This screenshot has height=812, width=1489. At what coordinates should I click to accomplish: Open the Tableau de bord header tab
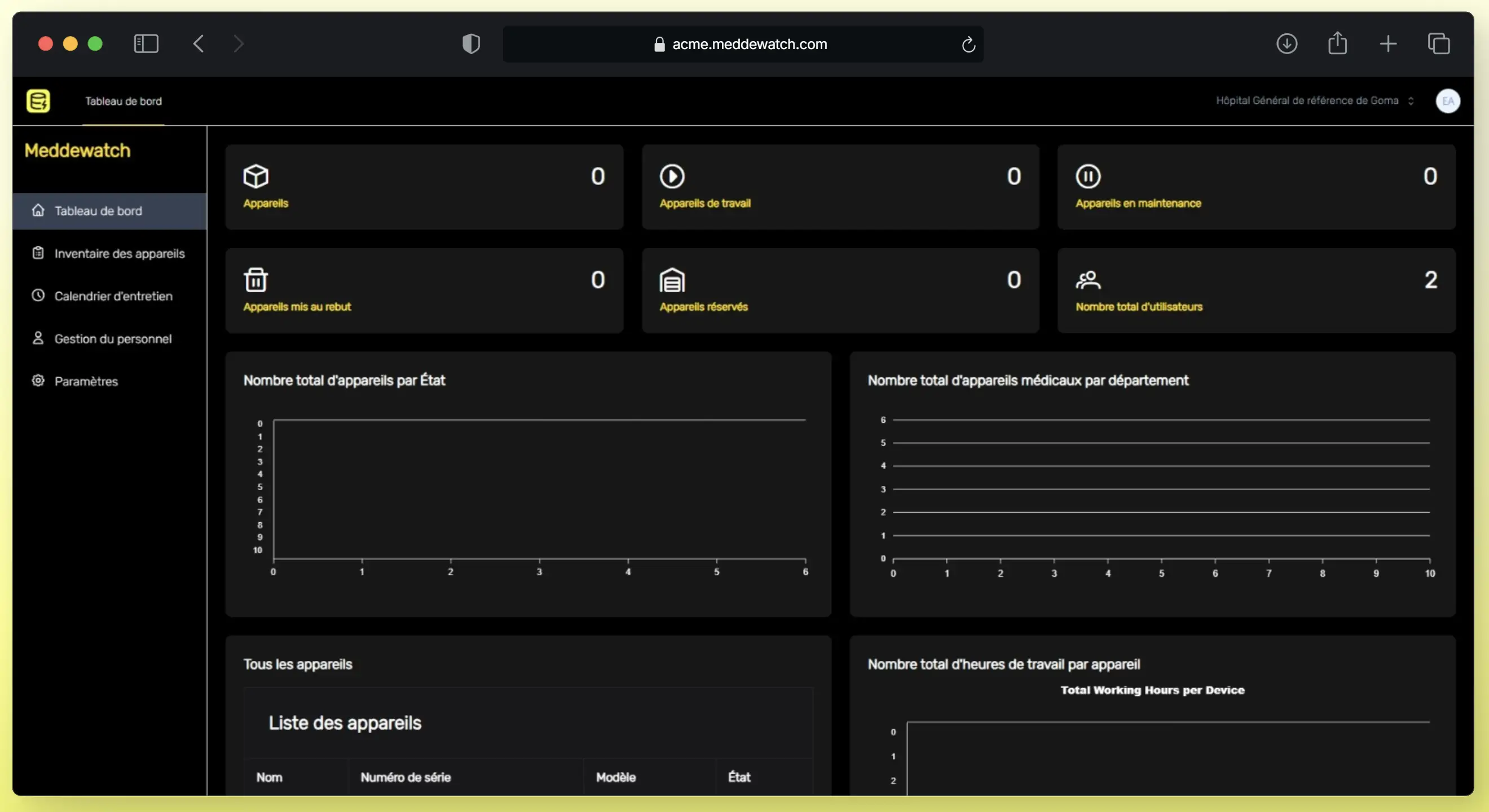click(123, 101)
